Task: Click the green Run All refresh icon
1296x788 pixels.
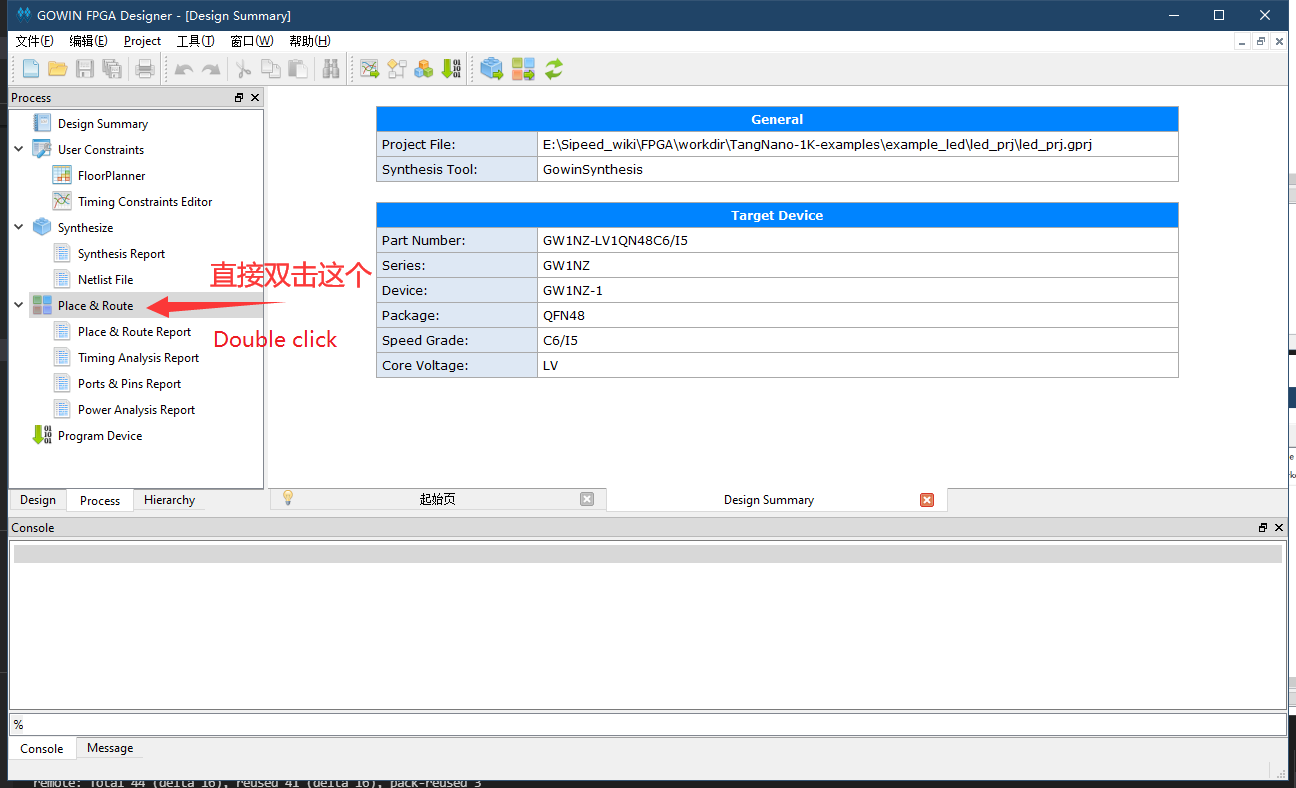Action: coord(554,69)
